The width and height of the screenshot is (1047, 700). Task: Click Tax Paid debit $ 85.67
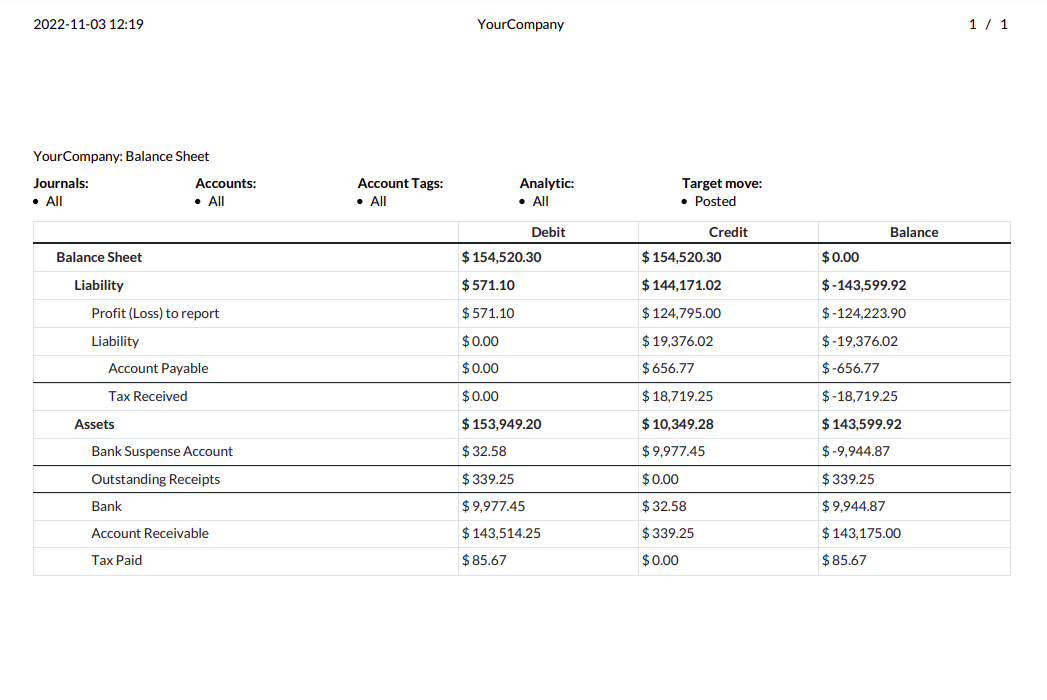click(x=484, y=560)
